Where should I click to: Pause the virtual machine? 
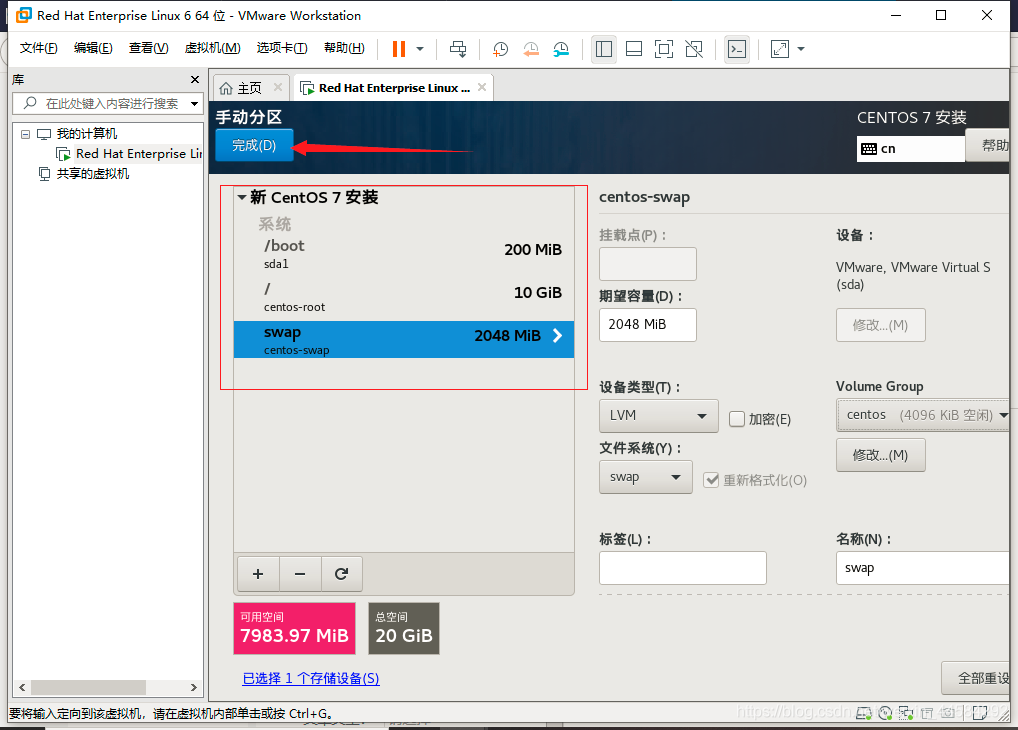[x=399, y=49]
